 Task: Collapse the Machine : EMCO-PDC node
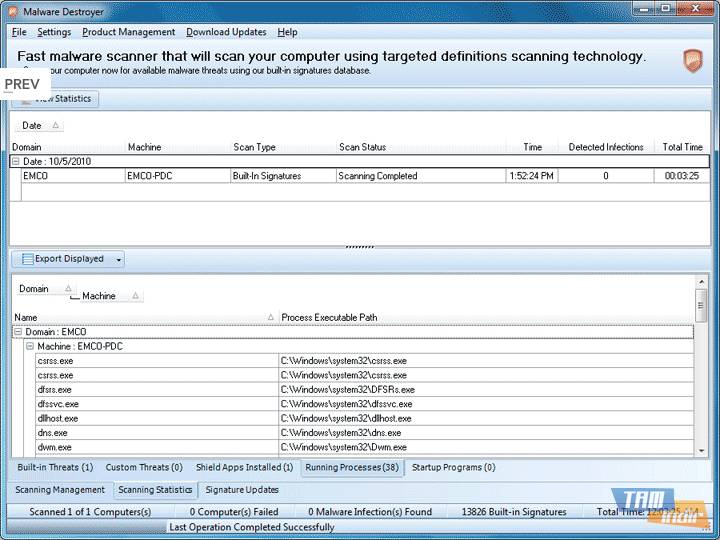tap(30, 346)
